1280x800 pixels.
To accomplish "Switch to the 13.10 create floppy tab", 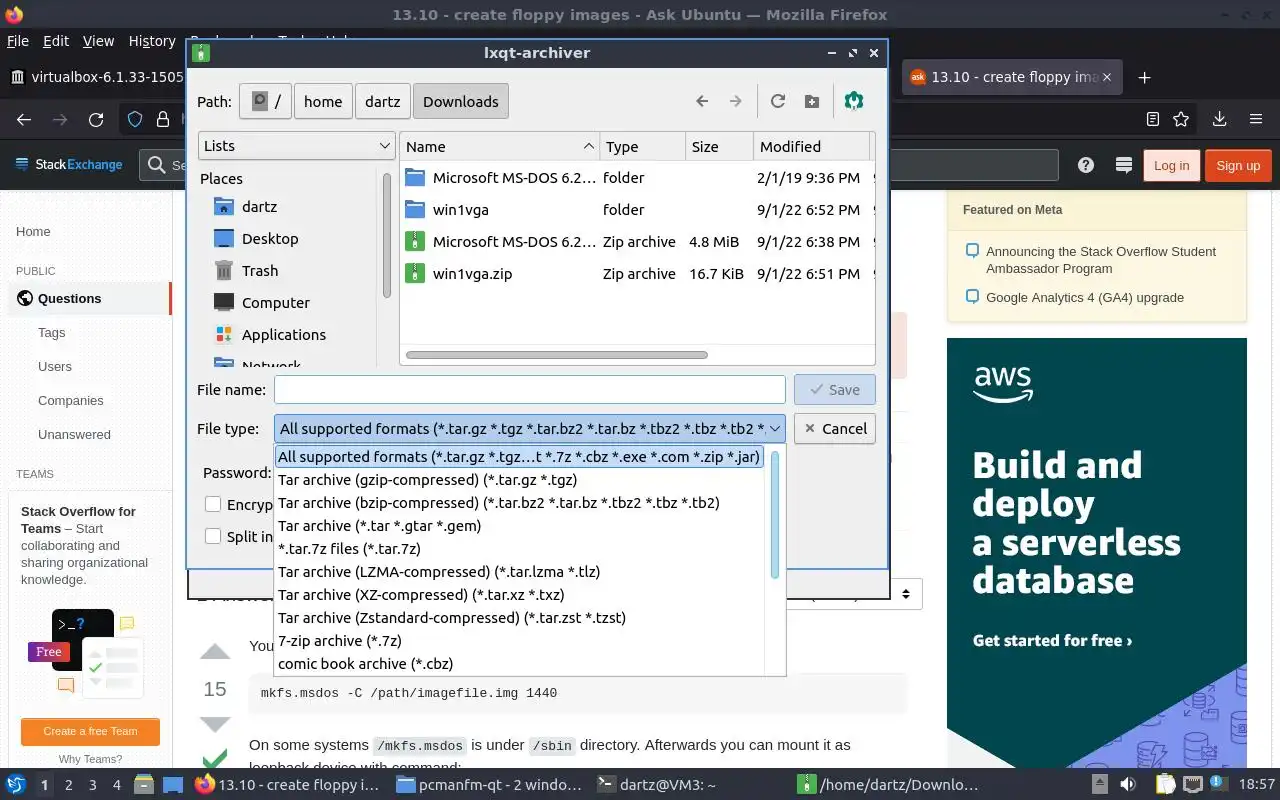I will point(1012,77).
